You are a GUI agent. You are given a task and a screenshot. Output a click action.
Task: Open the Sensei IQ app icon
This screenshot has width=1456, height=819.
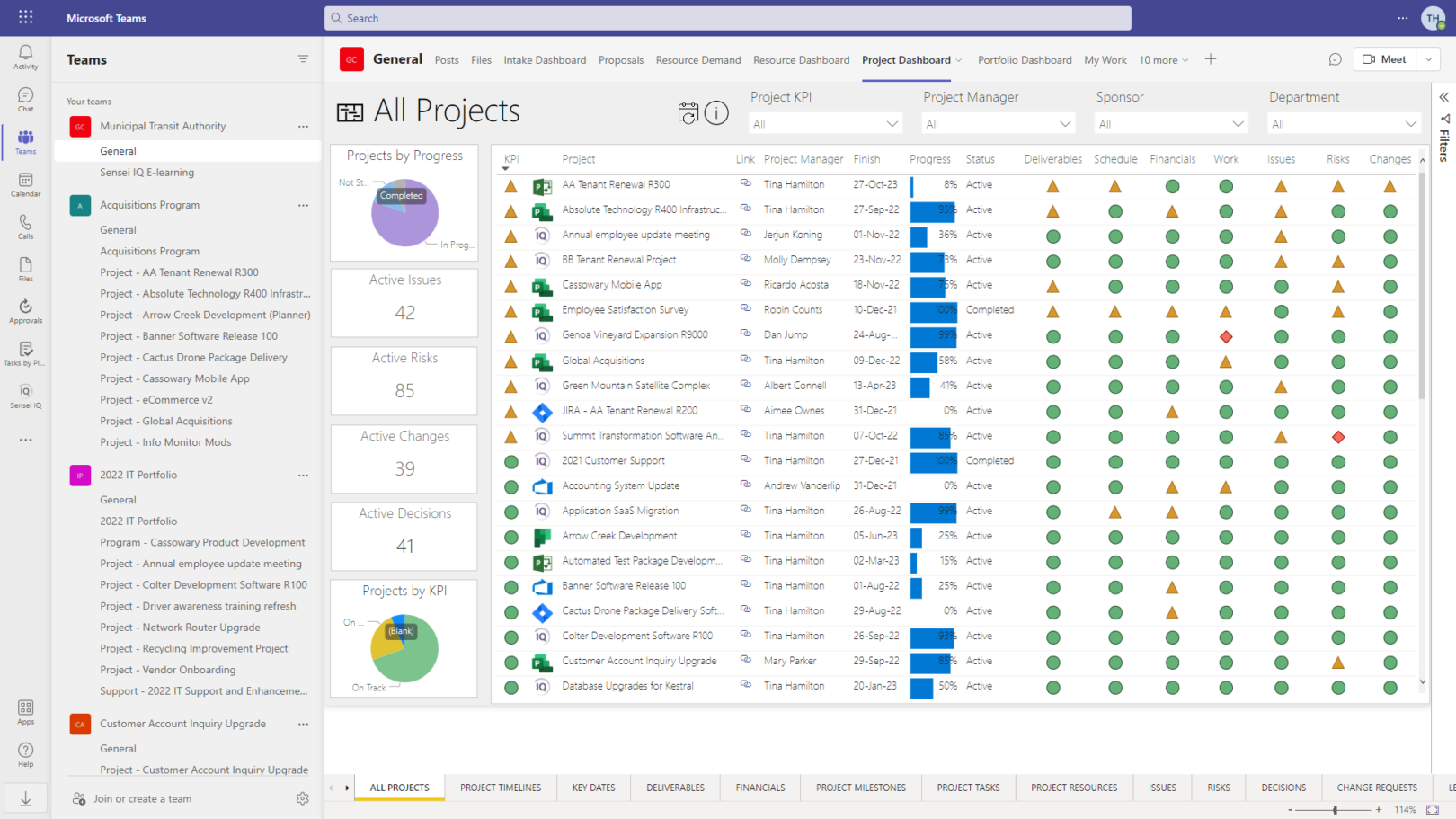pyautogui.click(x=25, y=396)
